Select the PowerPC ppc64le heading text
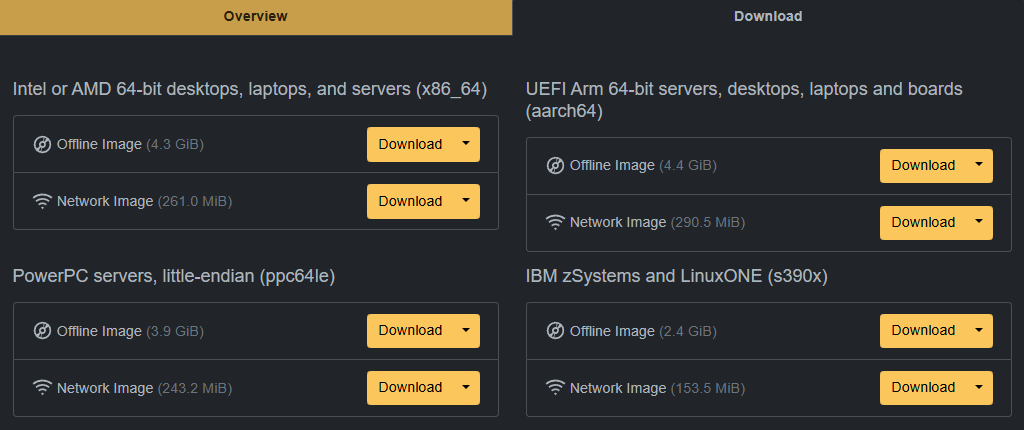The height and width of the screenshot is (430, 1024). tap(174, 277)
